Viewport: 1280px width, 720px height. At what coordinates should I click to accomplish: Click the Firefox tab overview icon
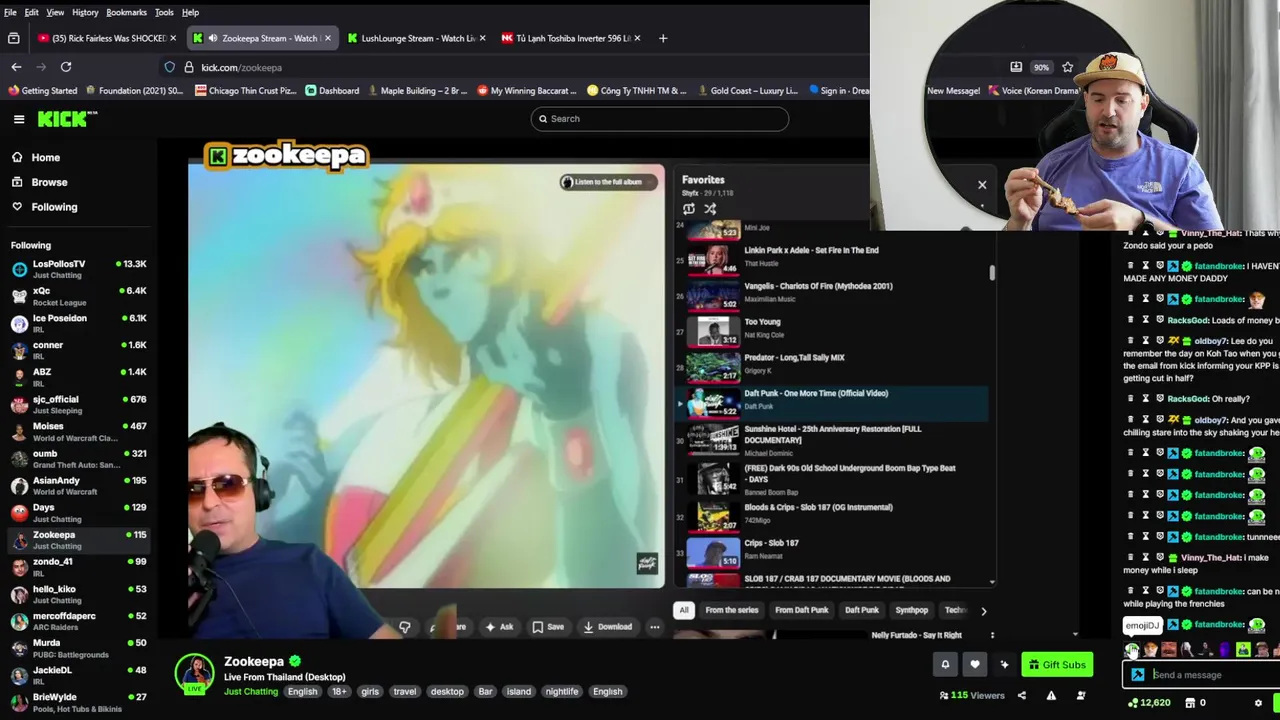[x=13, y=38]
